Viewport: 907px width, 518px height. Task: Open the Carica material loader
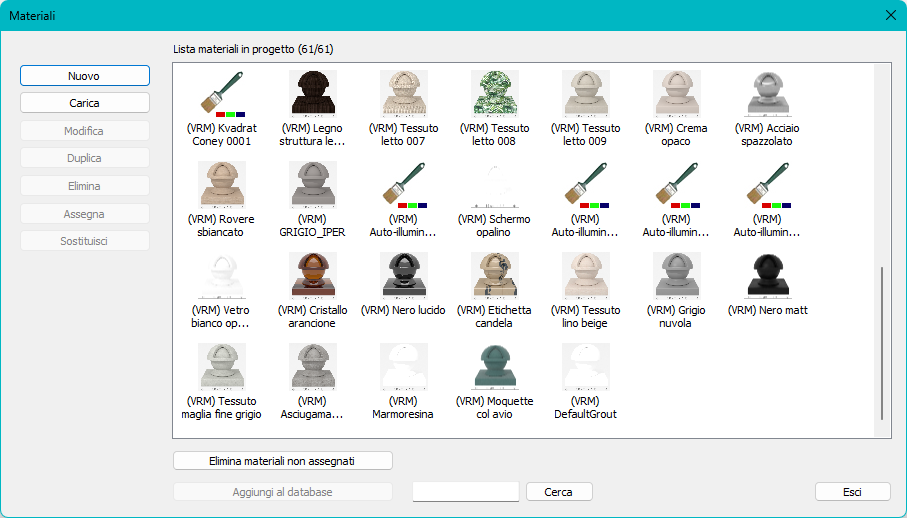point(85,103)
